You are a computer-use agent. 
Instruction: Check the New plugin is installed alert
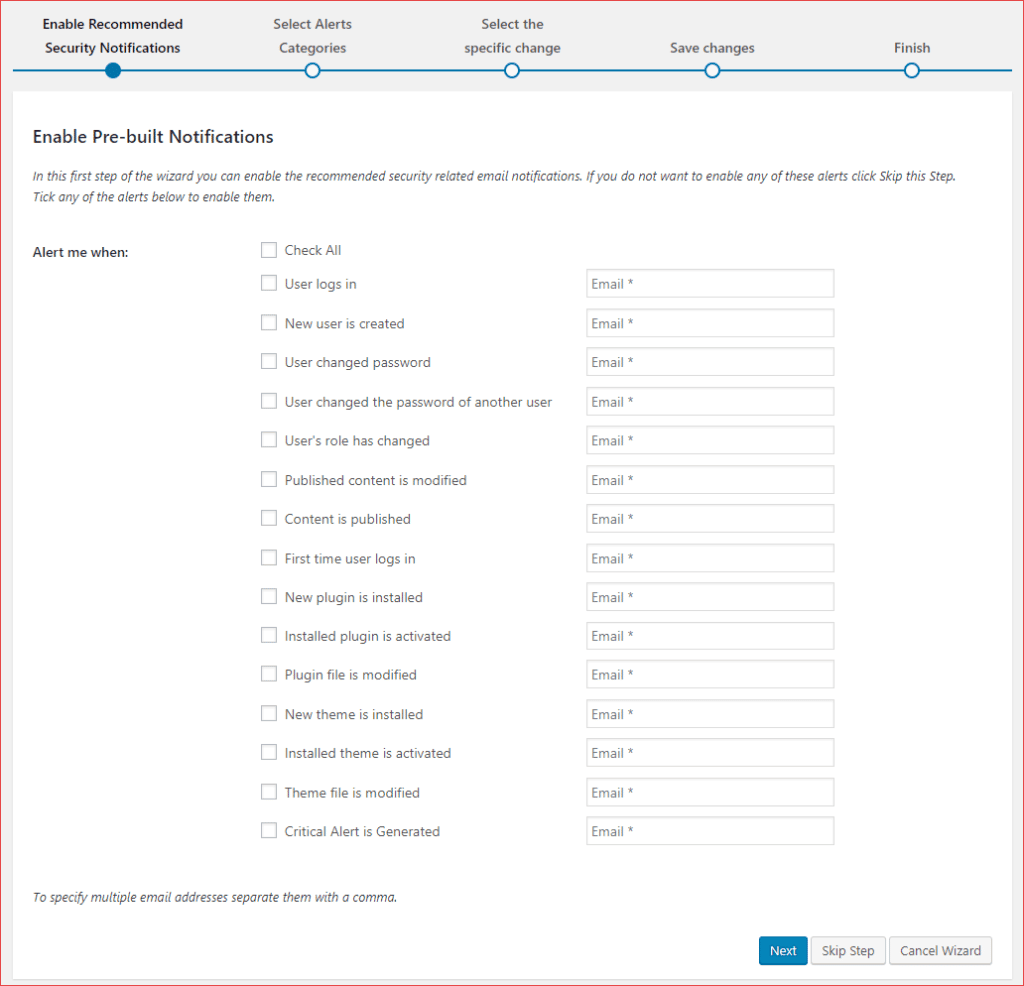click(x=268, y=596)
